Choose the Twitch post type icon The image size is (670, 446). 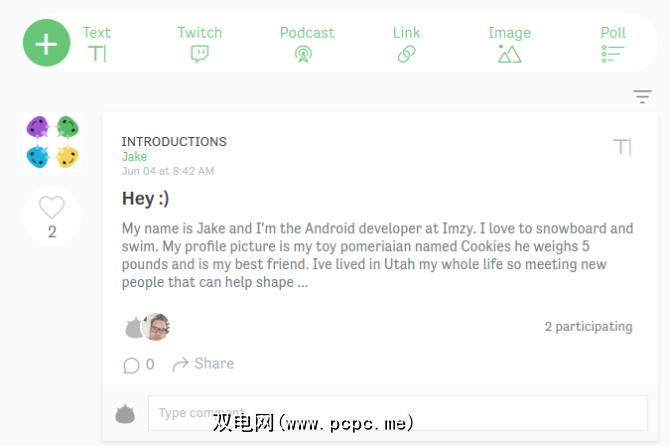199,53
